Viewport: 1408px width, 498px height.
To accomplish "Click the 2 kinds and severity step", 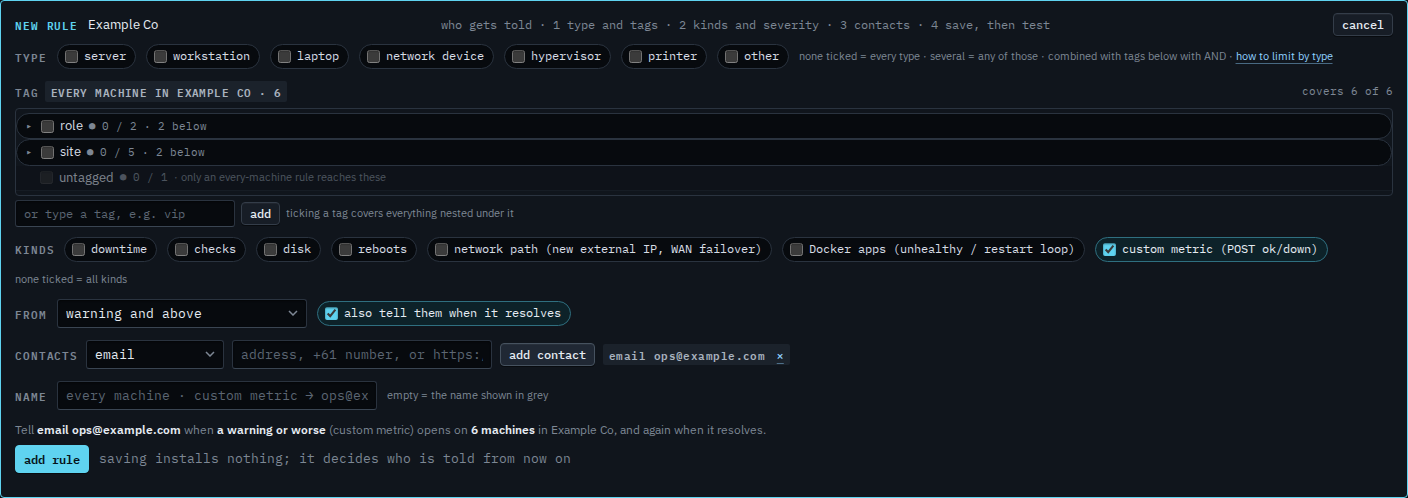I will pyautogui.click(x=751, y=25).
